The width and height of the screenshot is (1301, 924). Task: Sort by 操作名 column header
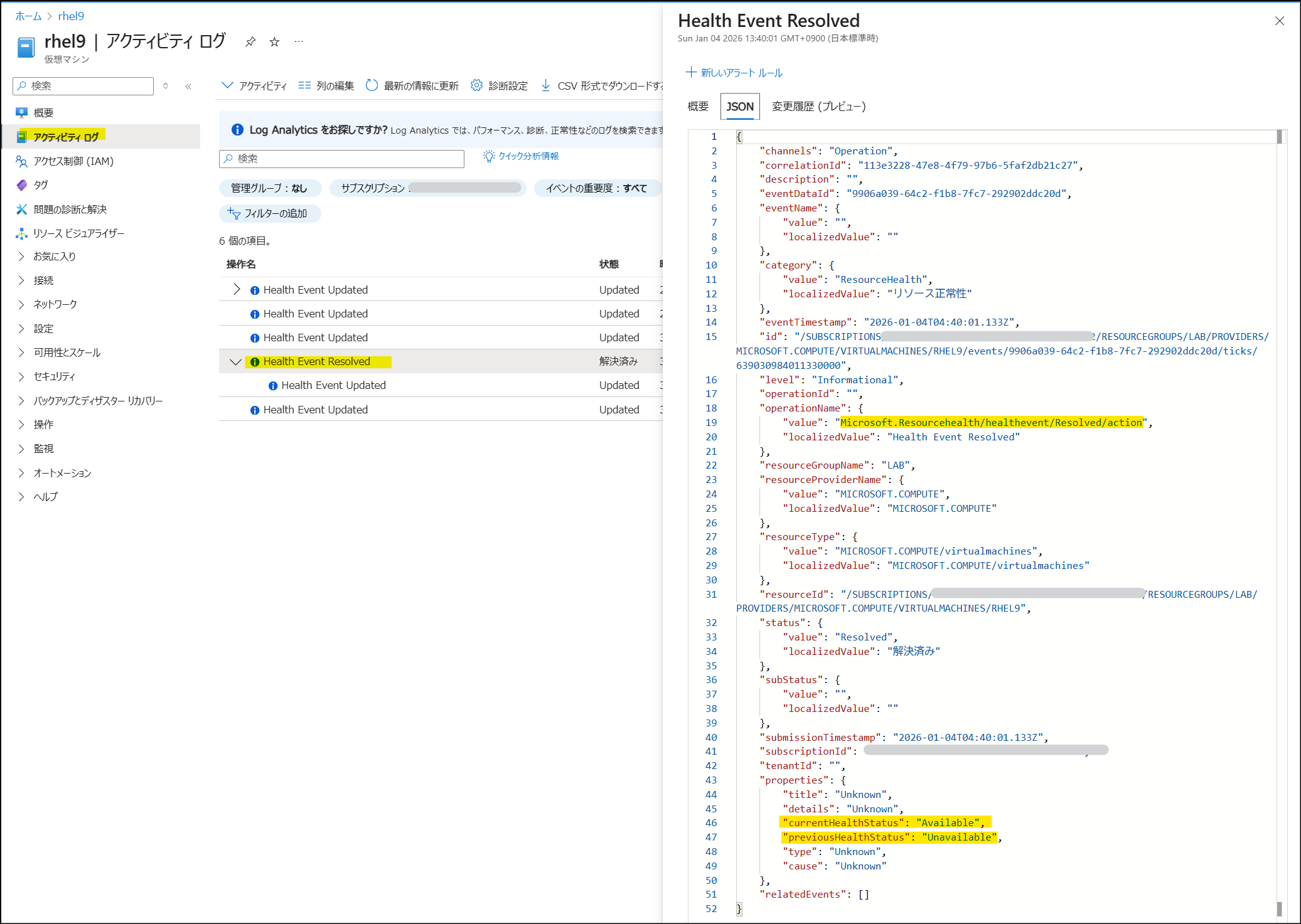click(241, 264)
